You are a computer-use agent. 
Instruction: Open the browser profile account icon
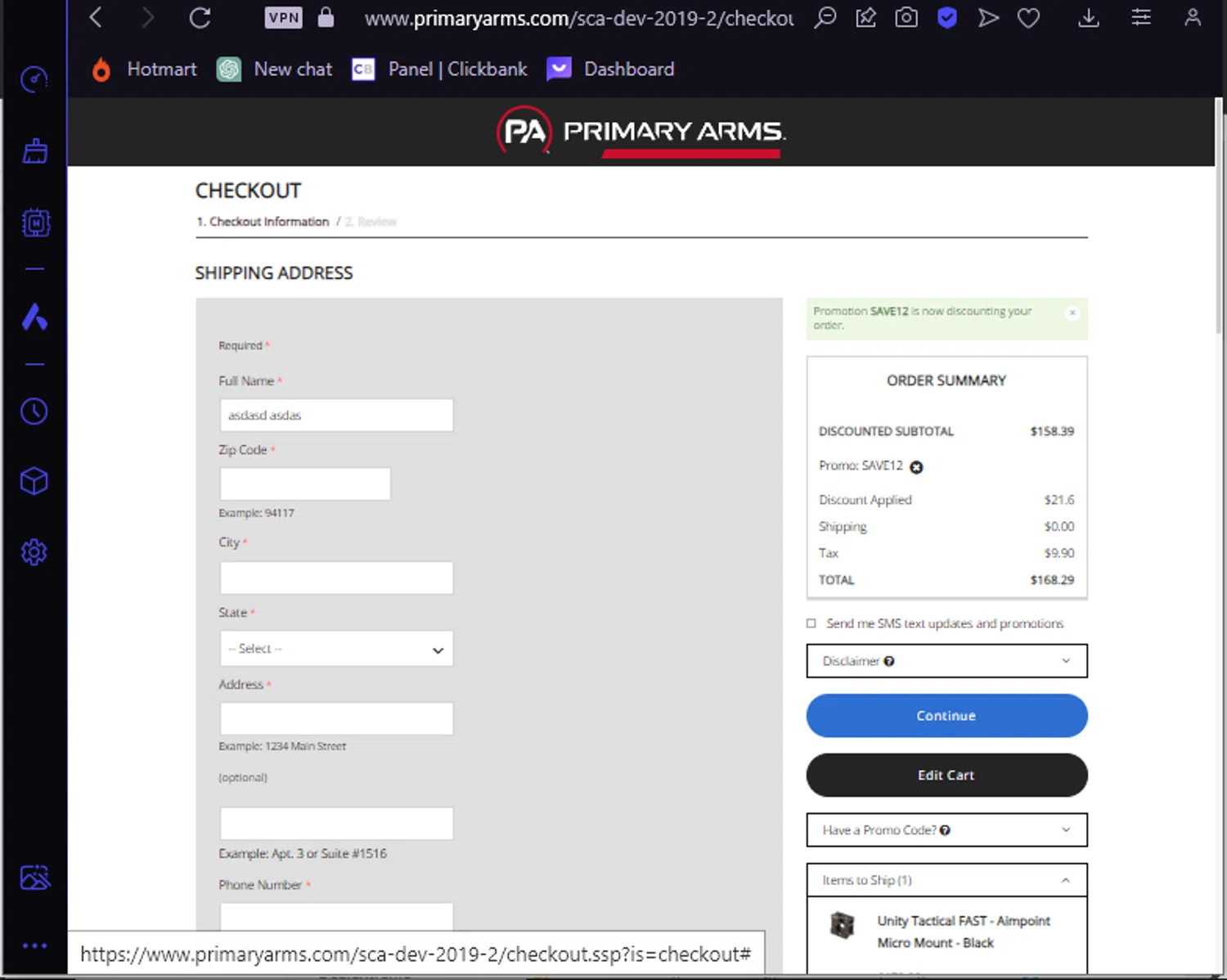[x=1193, y=17]
